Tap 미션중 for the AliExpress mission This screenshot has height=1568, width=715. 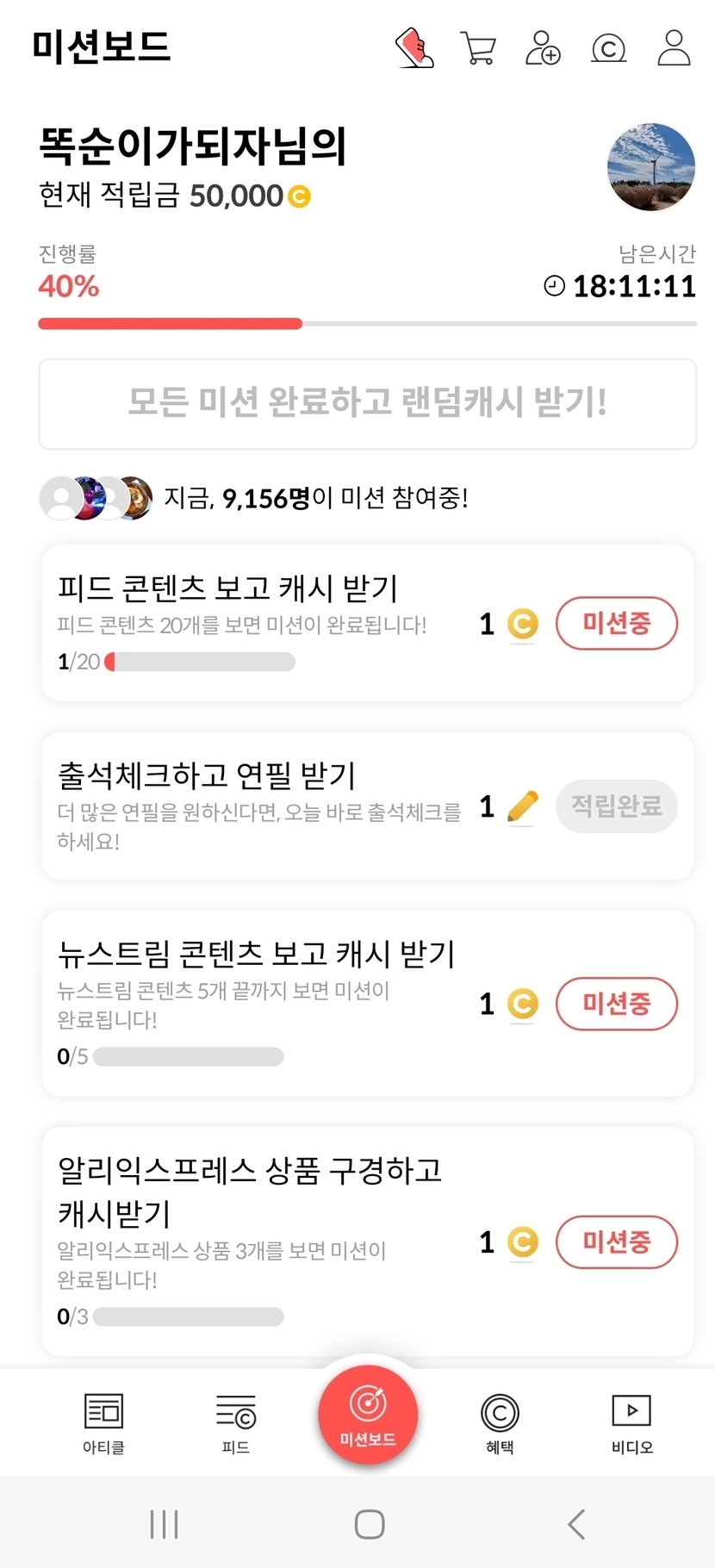point(617,1242)
